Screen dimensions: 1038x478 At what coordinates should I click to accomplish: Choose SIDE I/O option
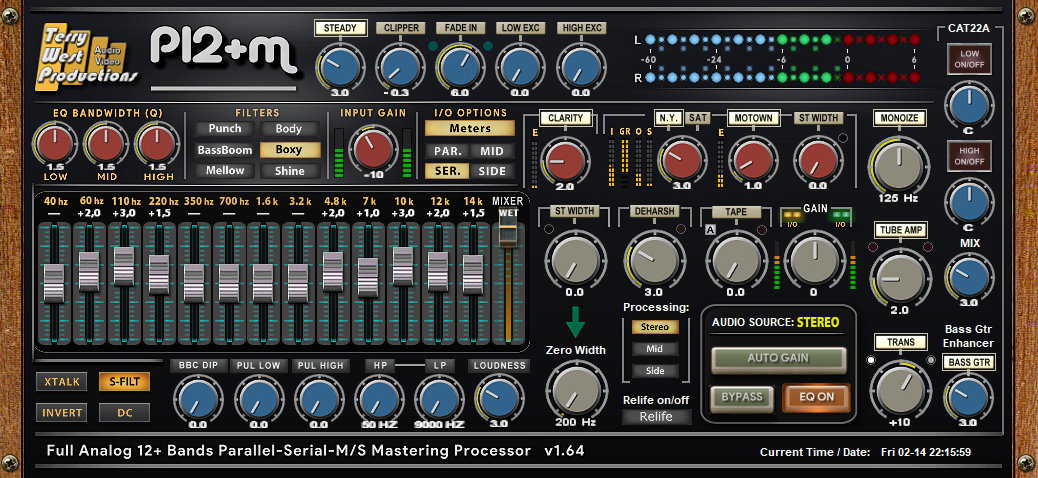[493, 171]
